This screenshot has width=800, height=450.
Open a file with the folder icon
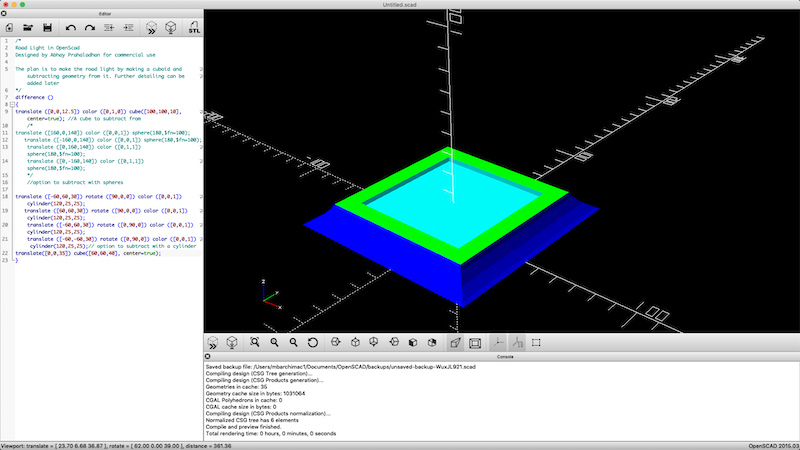pyautogui.click(x=28, y=28)
